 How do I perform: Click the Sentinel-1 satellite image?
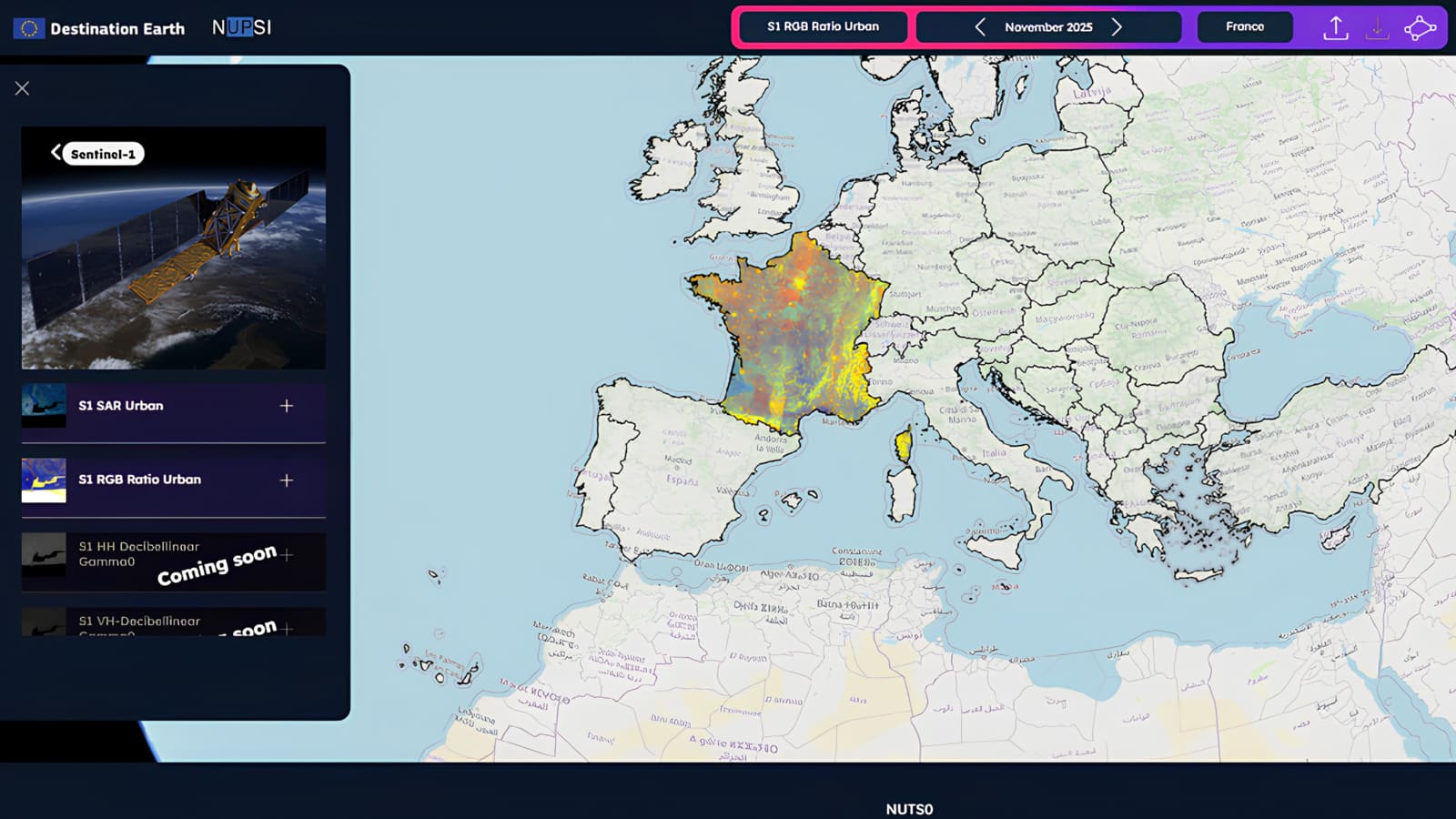click(173, 264)
